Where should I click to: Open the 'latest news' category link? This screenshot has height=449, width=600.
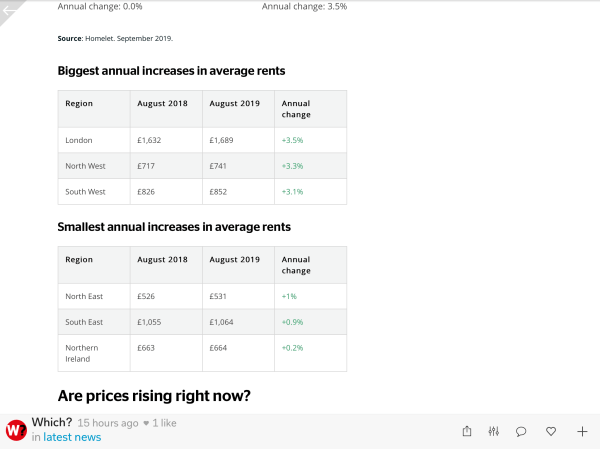coord(72,437)
